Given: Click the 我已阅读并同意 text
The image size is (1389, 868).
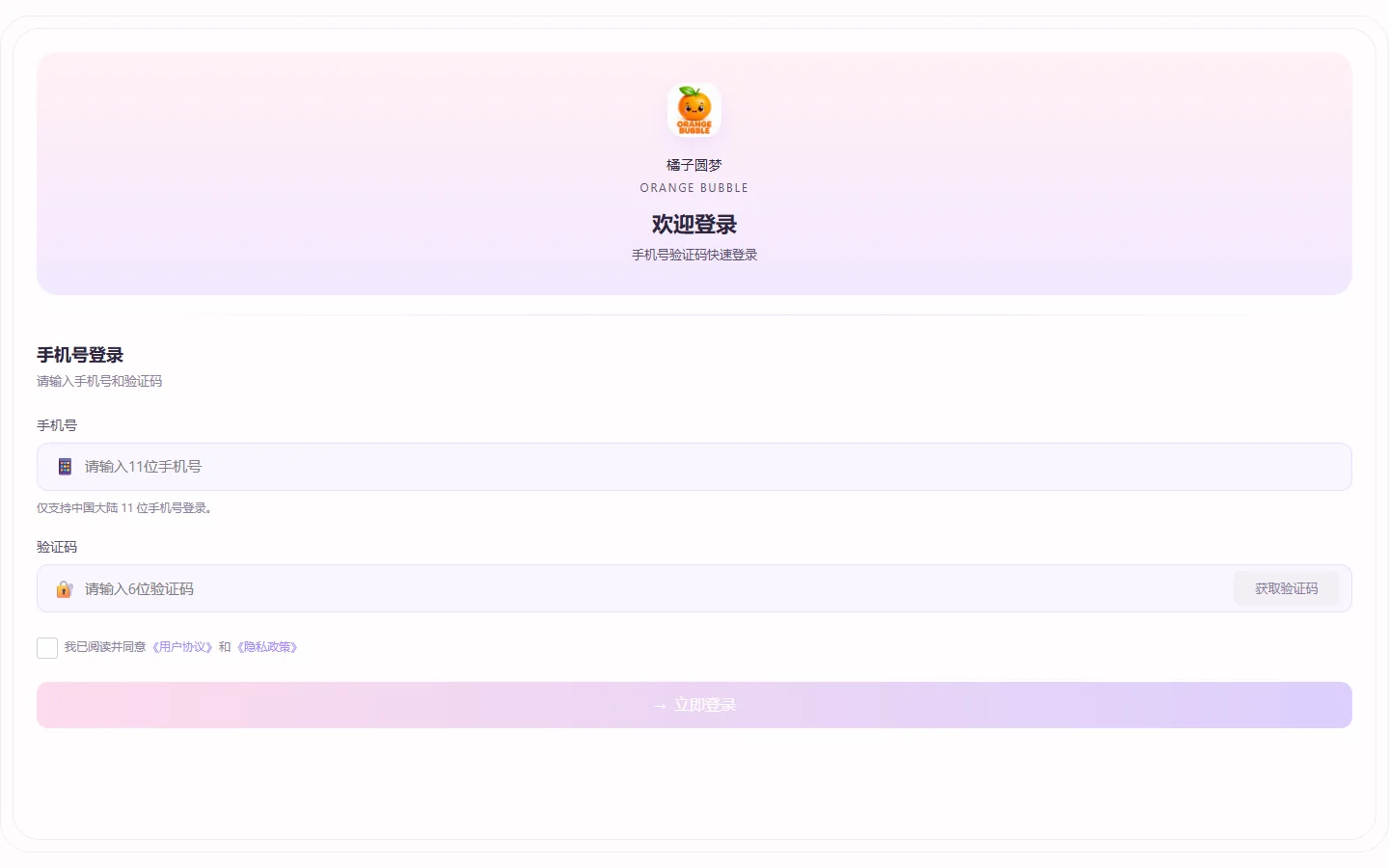Looking at the screenshot, I should pos(105,647).
